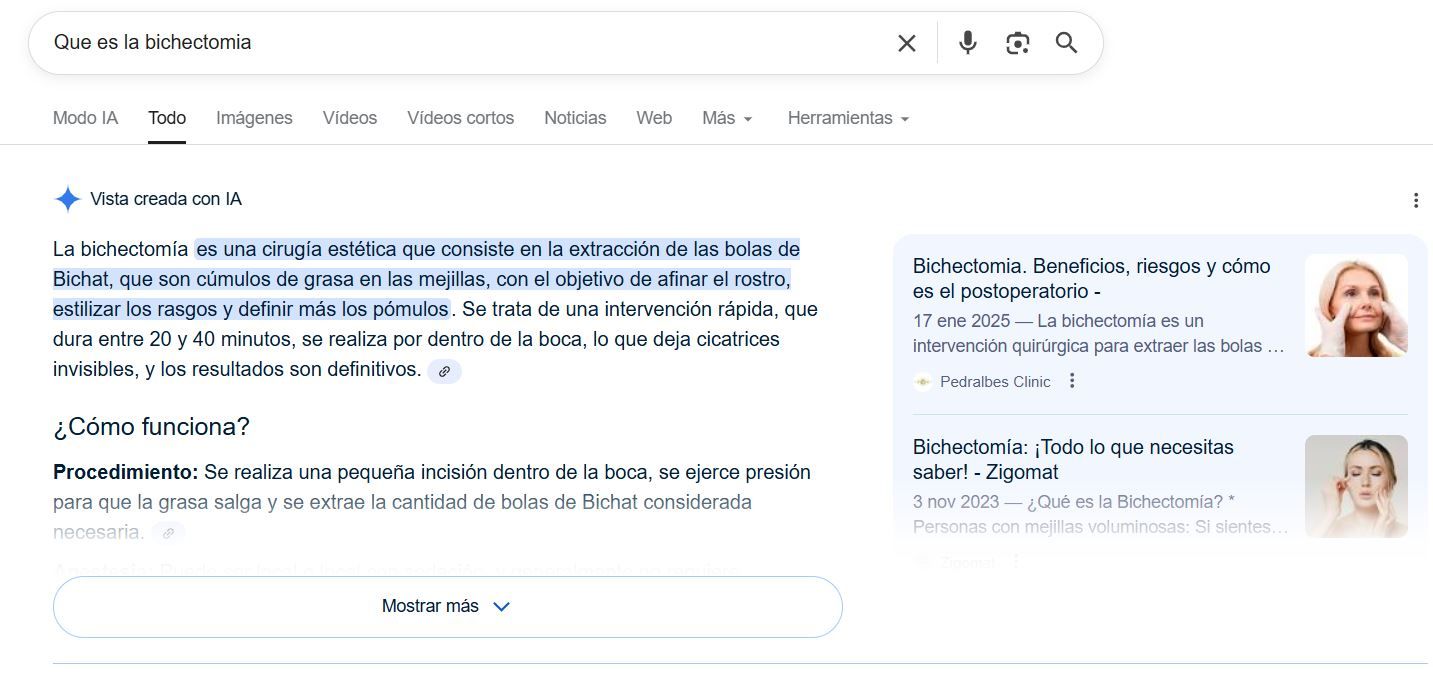
Task: Open the Pedralbes Clinic article thumbnail
Action: click(x=1356, y=305)
